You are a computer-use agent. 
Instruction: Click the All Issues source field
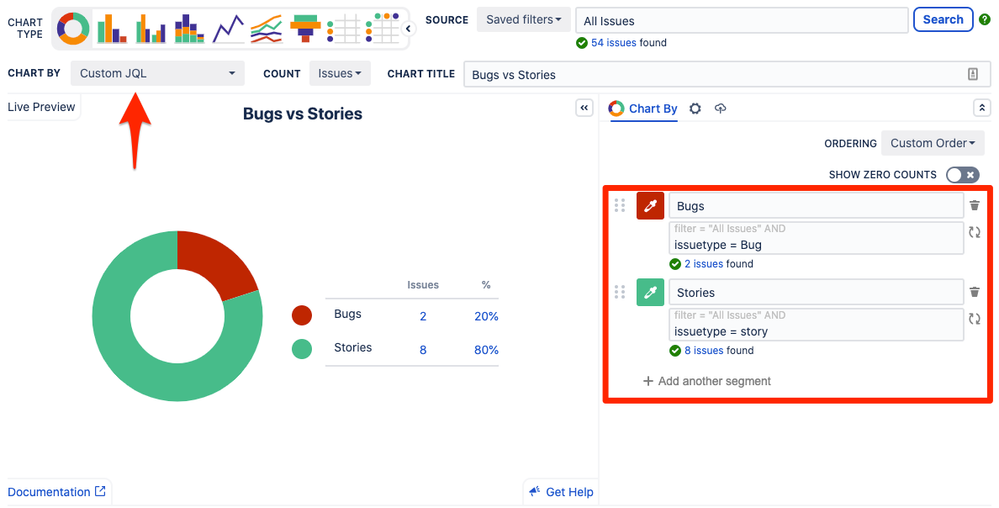tap(742, 20)
